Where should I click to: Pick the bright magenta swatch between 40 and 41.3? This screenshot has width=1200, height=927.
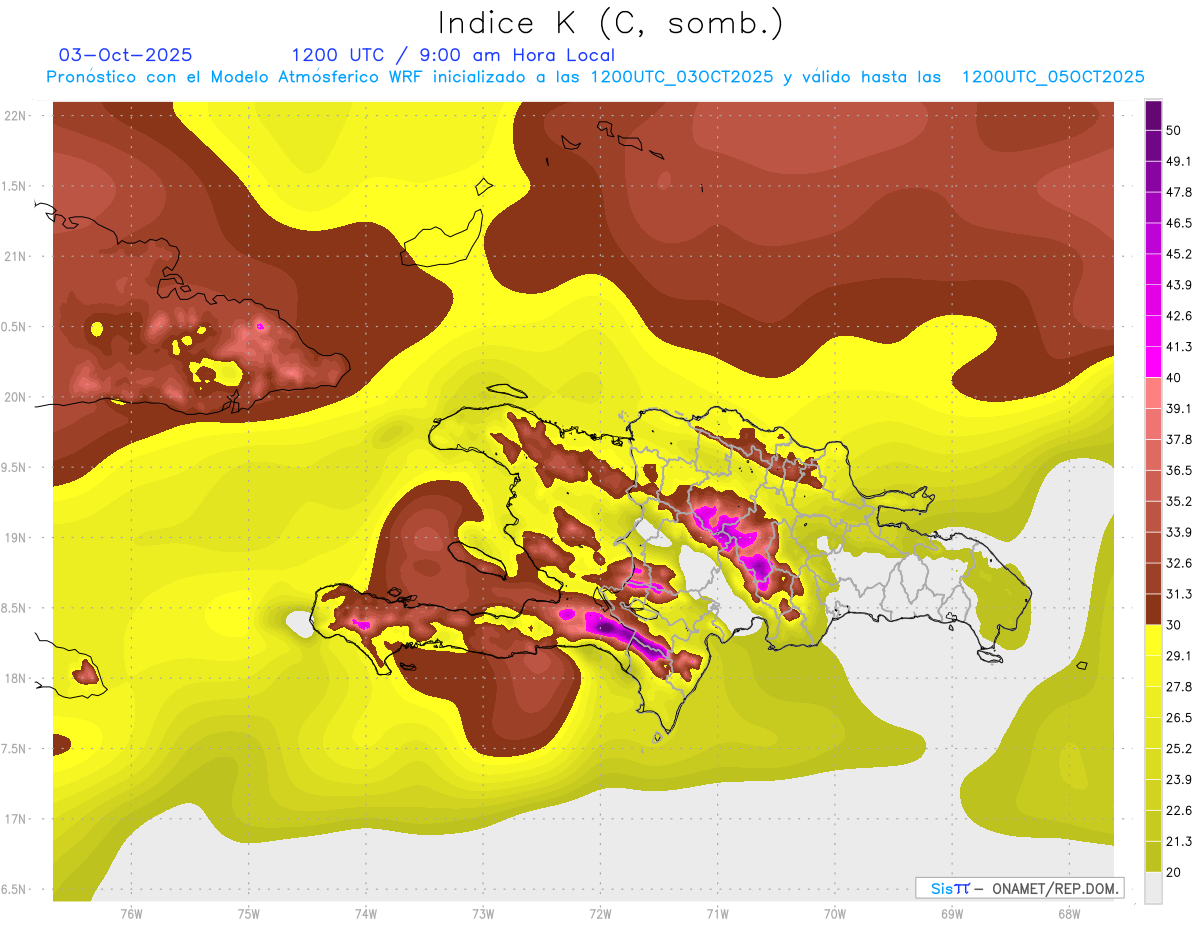[1153, 362]
